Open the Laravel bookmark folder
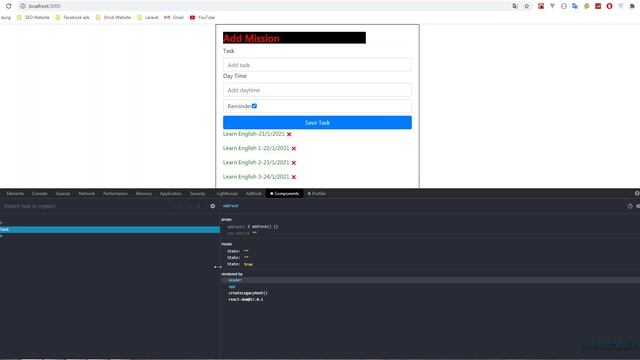Viewport: 640px width, 360px height. coord(148,18)
